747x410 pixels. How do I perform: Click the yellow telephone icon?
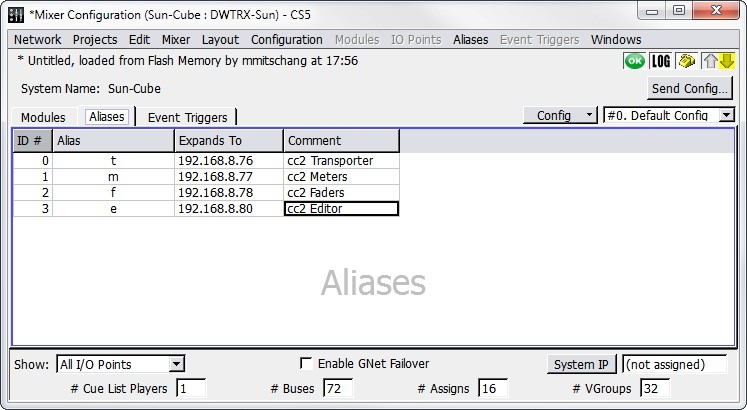tap(686, 61)
